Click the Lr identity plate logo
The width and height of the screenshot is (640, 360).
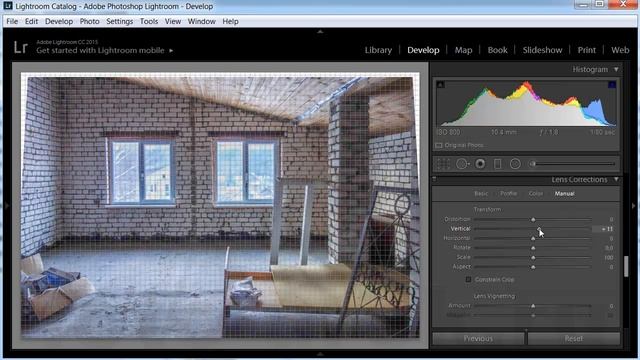coord(20,48)
